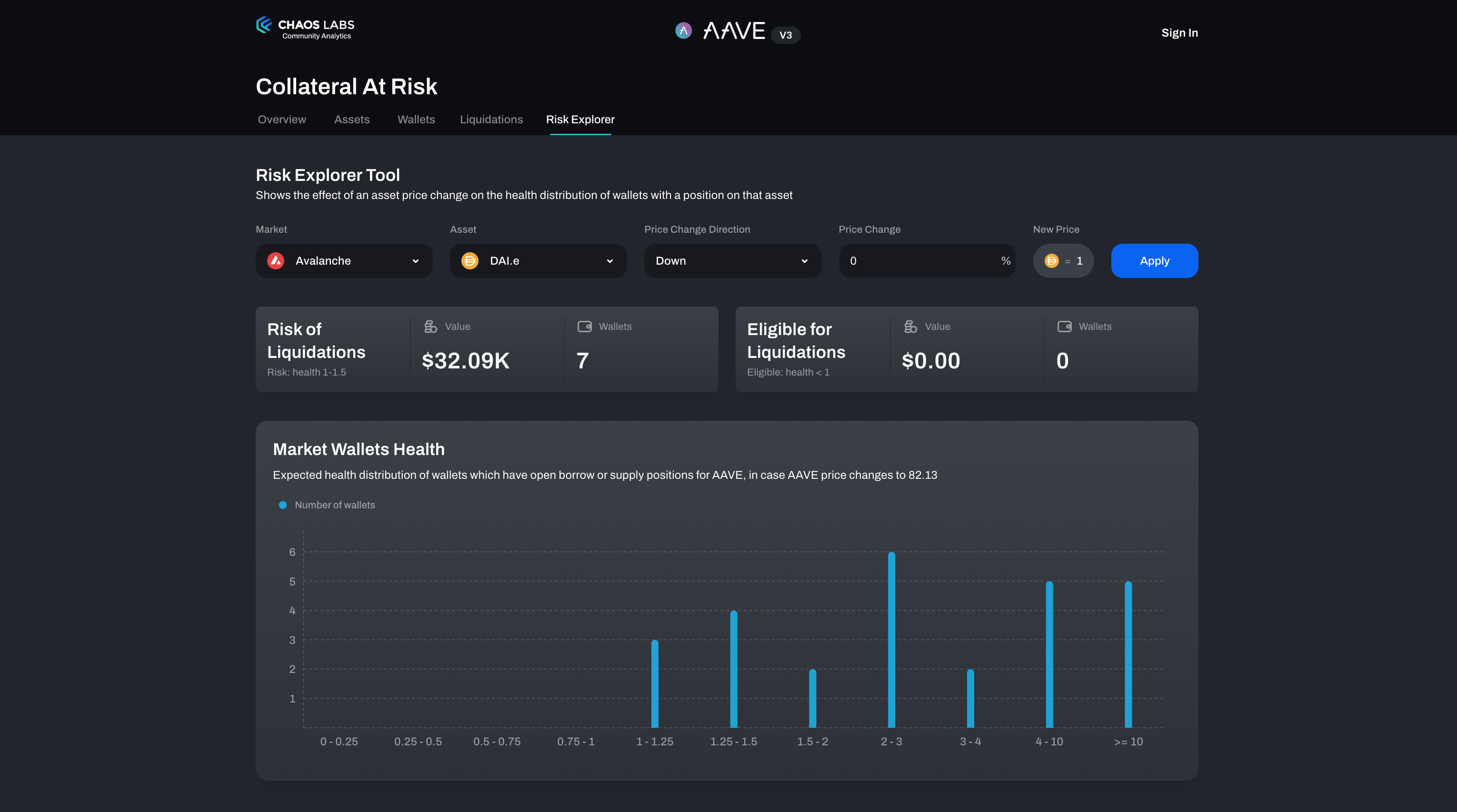Viewport: 1457px width, 812px height.
Task: Select the Avalanche network icon
Action: pyautogui.click(x=276, y=261)
